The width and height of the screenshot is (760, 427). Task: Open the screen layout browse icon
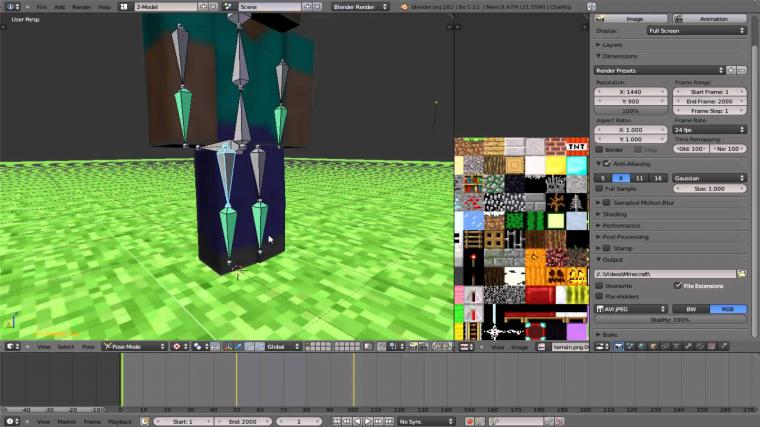pyautogui.click(x=124, y=7)
